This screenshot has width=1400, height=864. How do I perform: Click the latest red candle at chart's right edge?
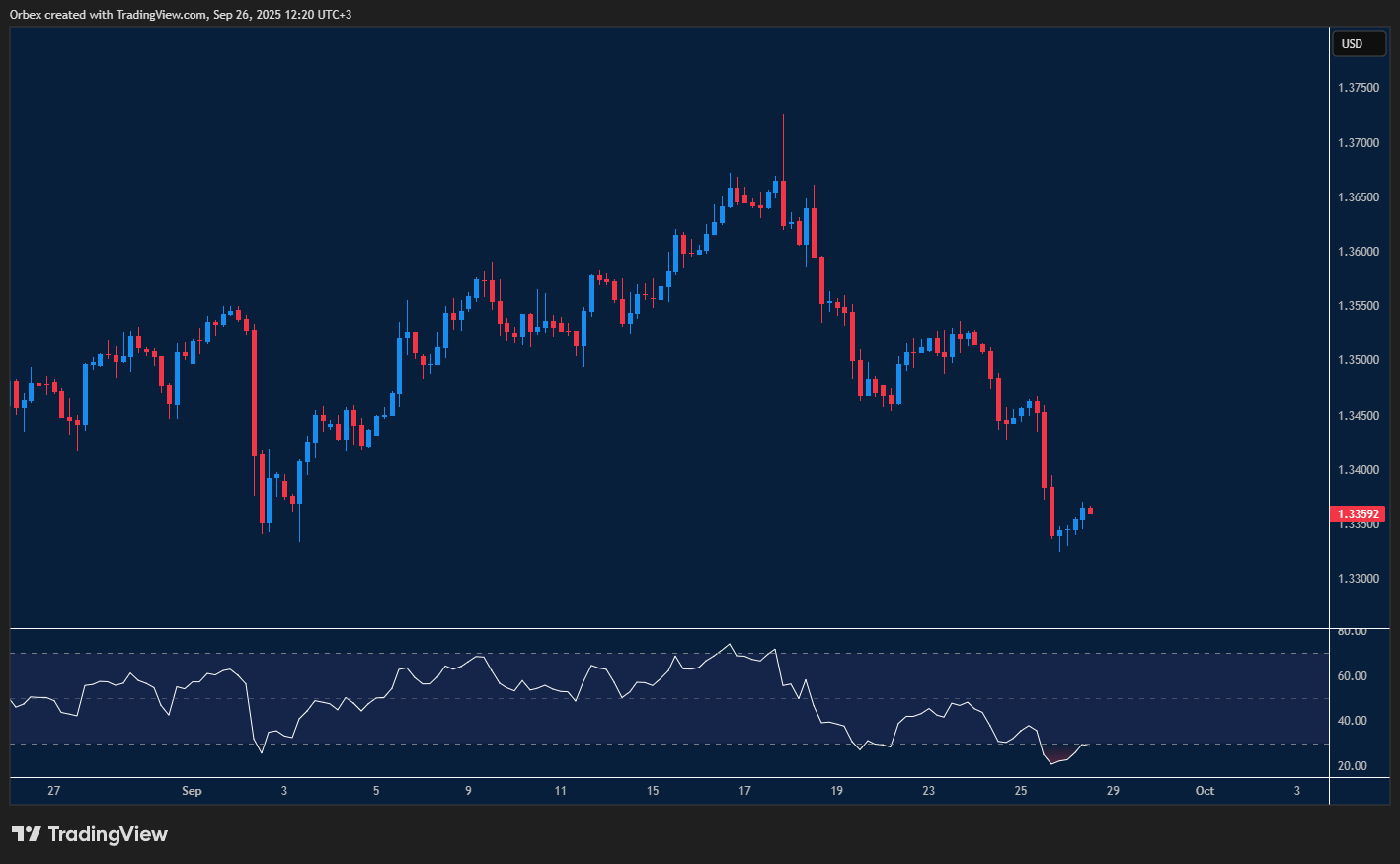1090,511
